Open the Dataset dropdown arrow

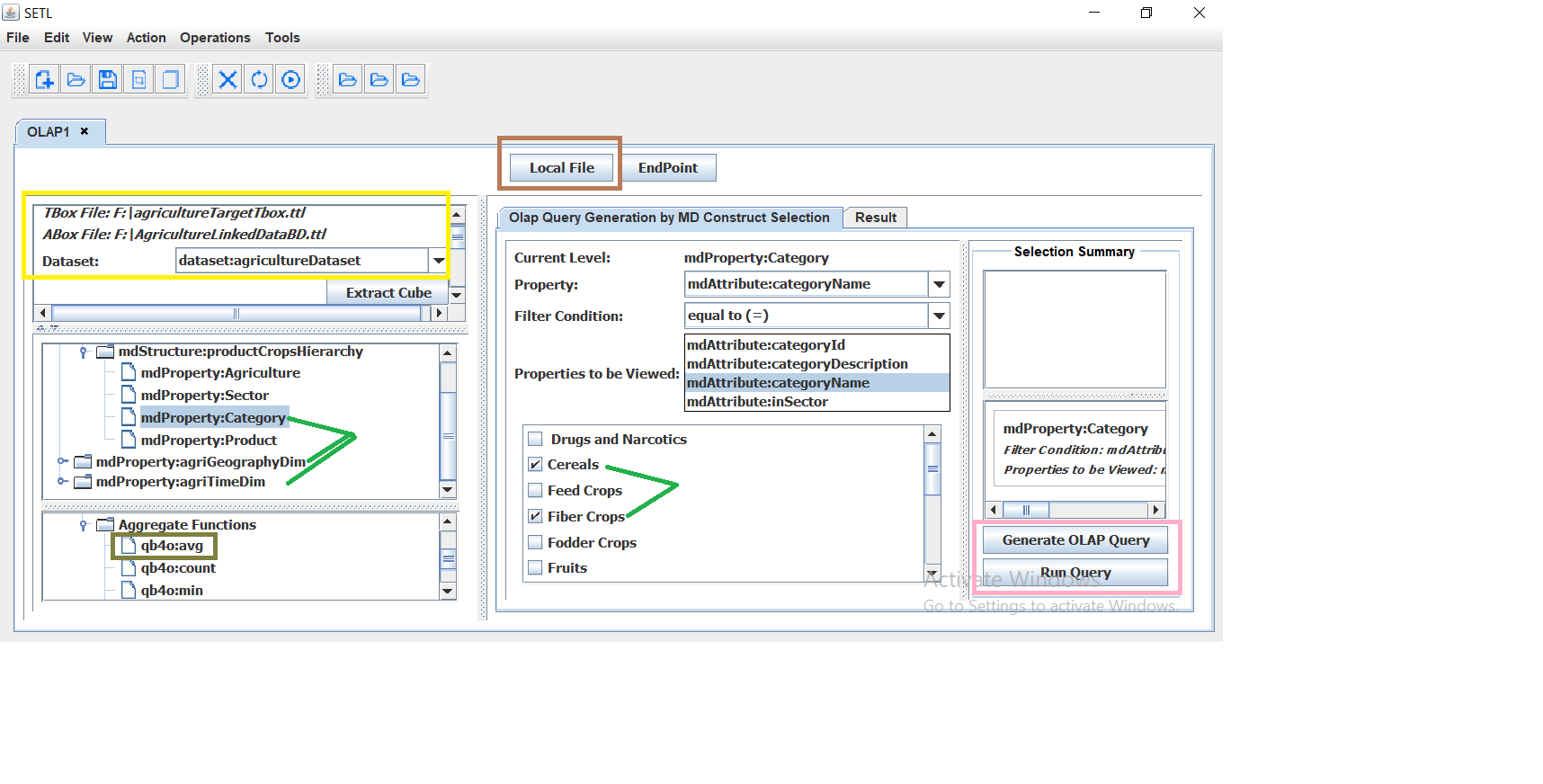(438, 261)
